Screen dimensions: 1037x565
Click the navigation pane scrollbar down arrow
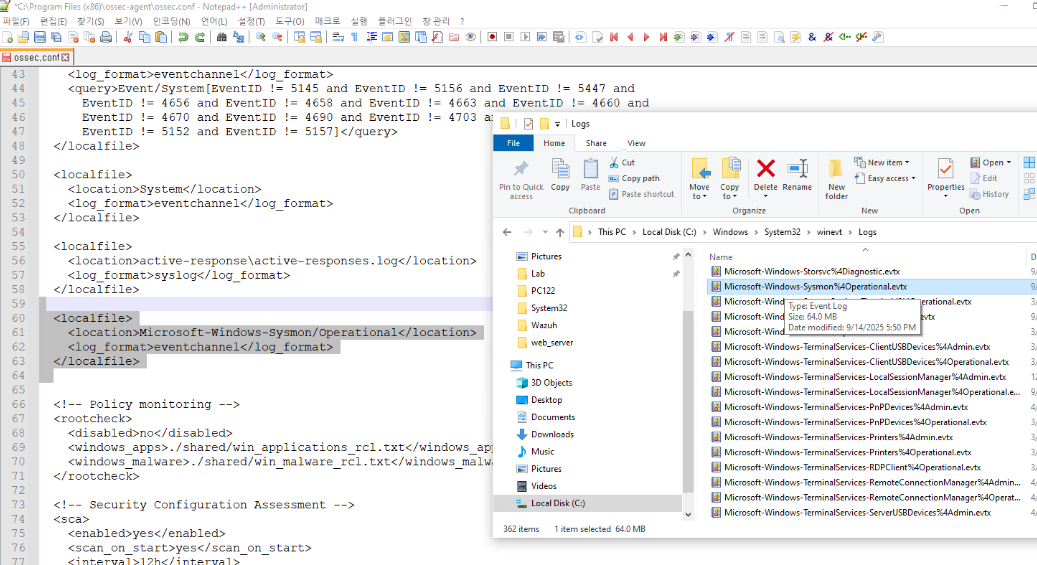pyautogui.click(x=688, y=514)
